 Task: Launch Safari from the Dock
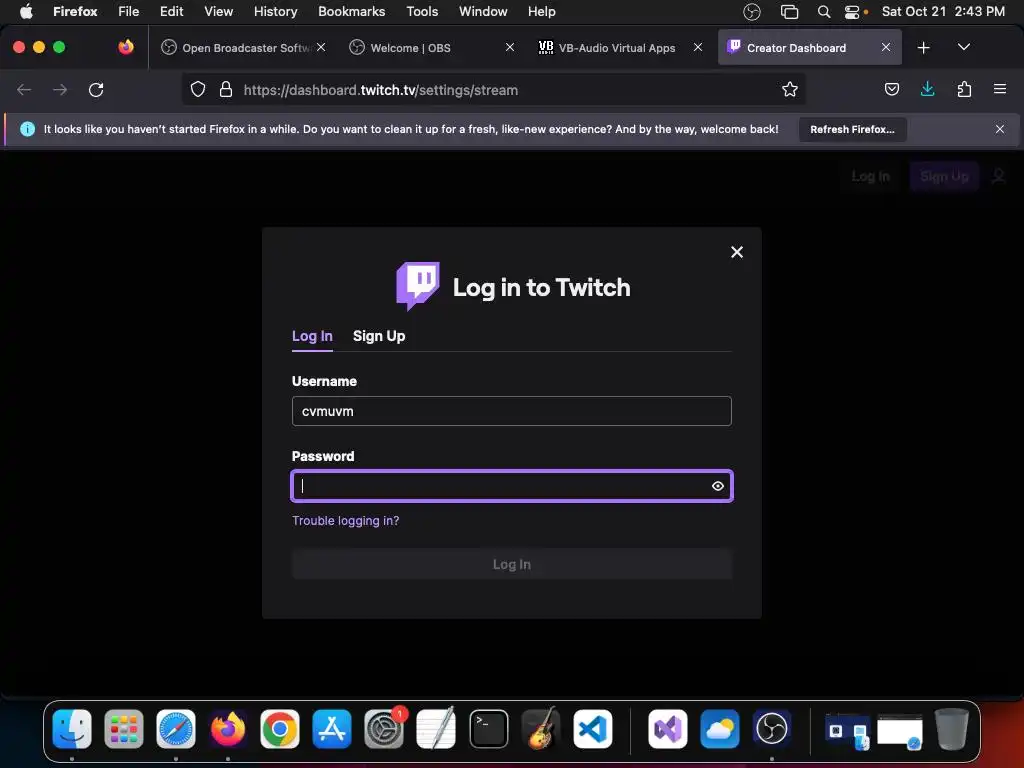pyautogui.click(x=176, y=728)
